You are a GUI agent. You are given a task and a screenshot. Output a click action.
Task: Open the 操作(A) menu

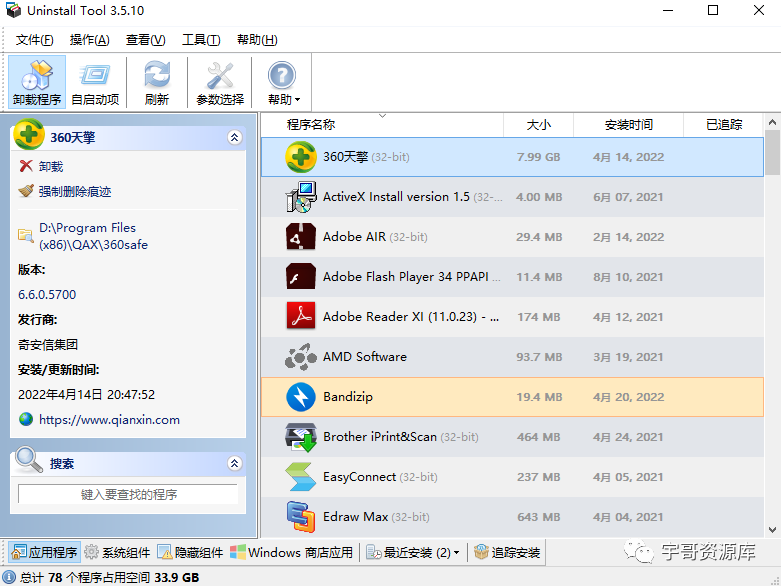click(x=90, y=40)
